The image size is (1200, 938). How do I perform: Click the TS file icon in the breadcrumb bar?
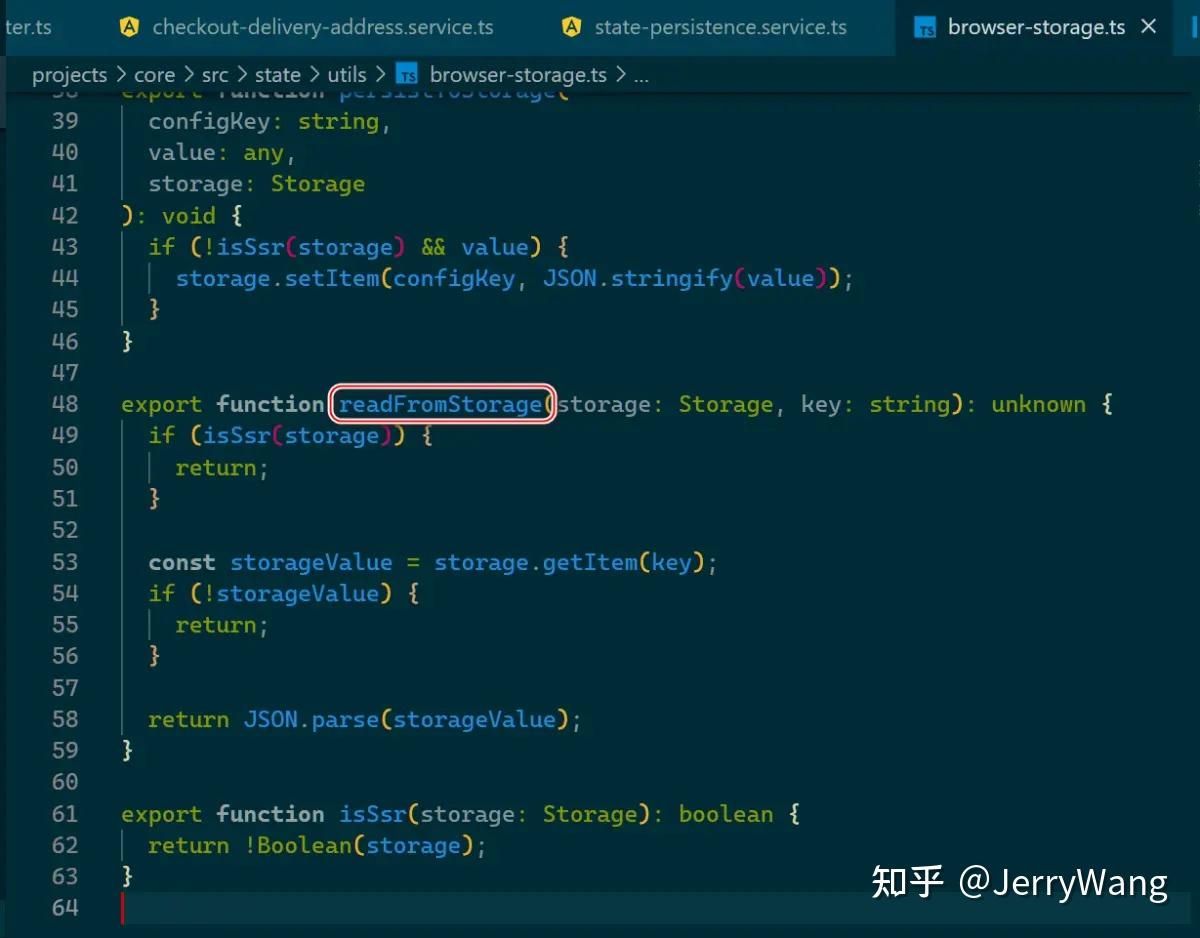(x=406, y=74)
